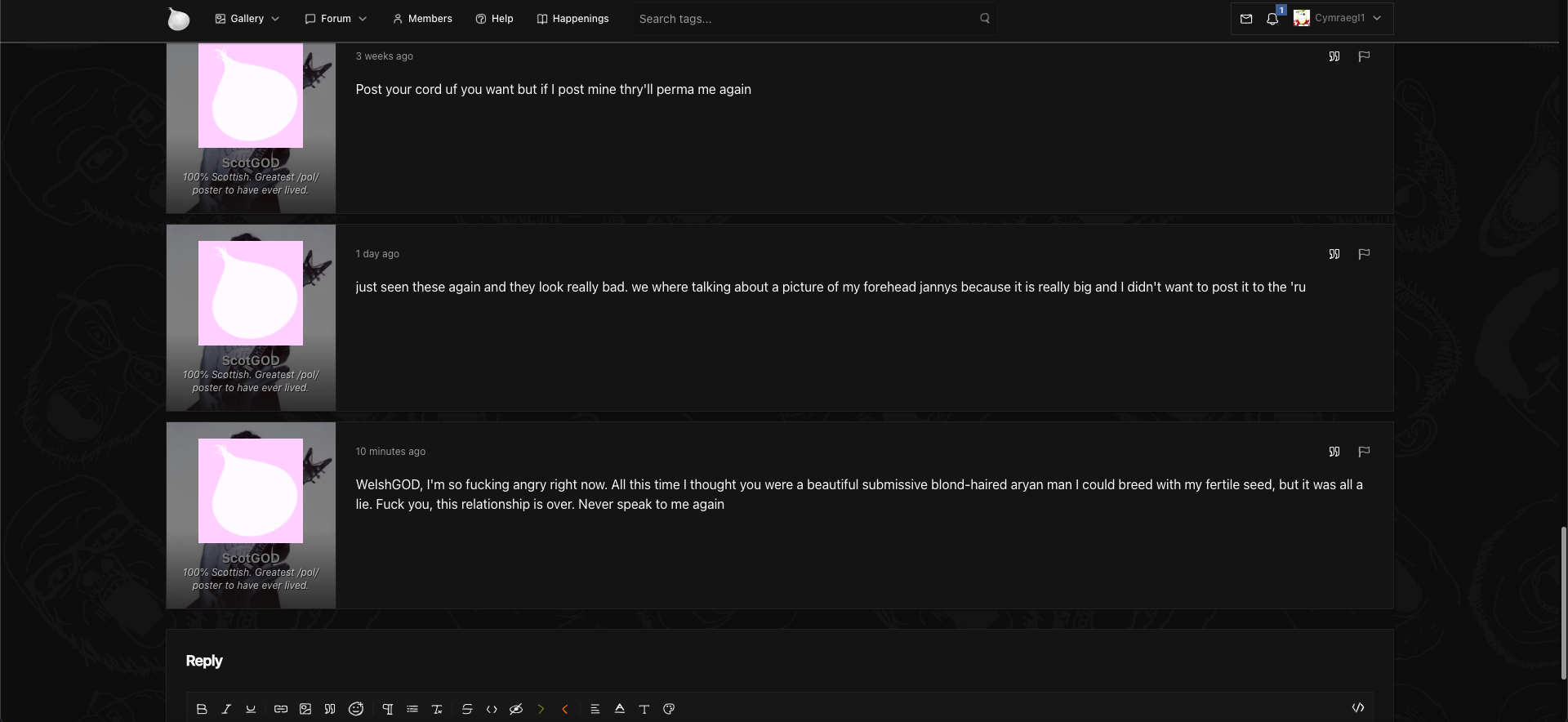Insert link in reply editor
Screen dimensions: 1568x722
tap(281, 709)
